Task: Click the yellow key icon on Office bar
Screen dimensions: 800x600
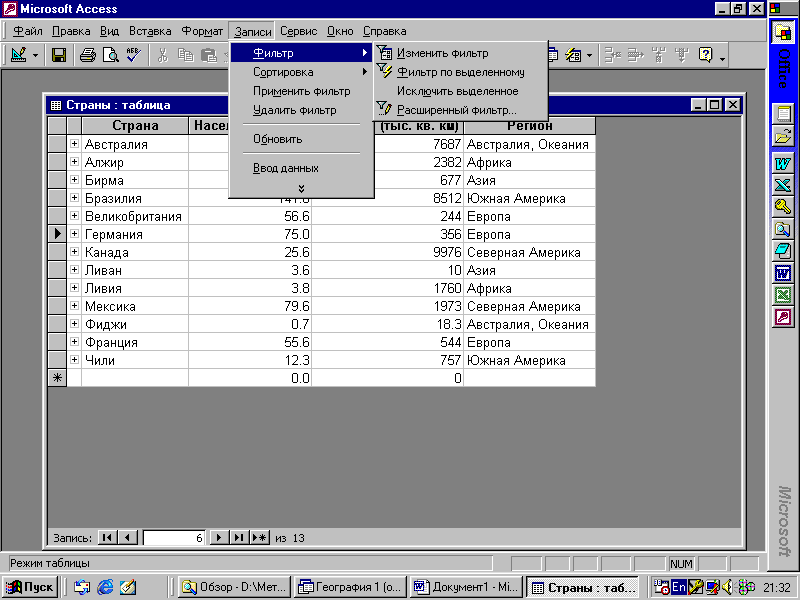Action: pyautogui.click(x=783, y=207)
